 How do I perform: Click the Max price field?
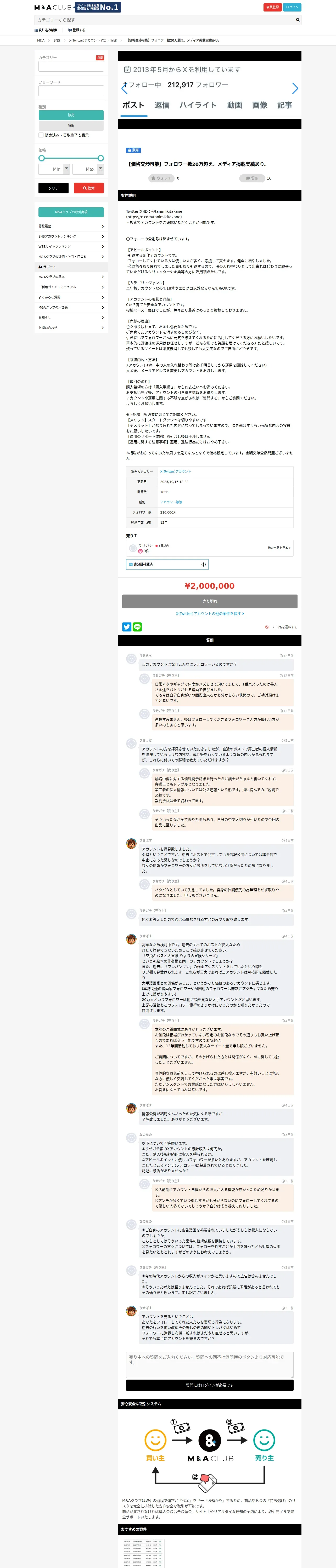coord(85,169)
